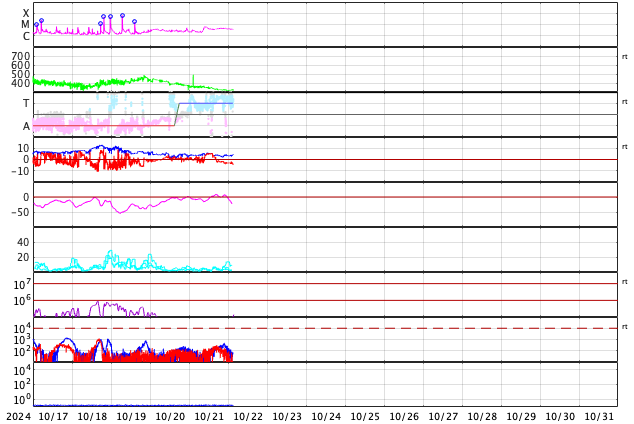Click the 10/30 date label
Viewport: 634px width, 424px height.
(x=560, y=417)
